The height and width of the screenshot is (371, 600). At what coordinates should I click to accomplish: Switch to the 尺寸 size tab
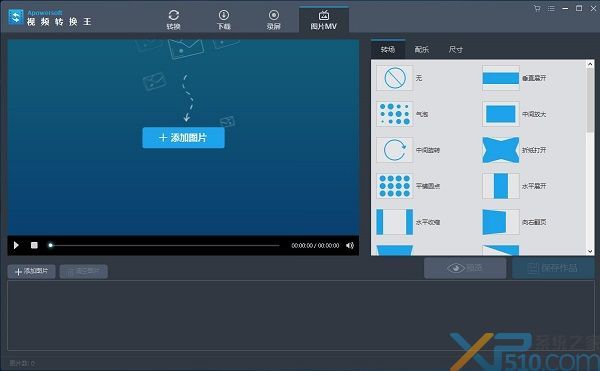(x=456, y=49)
